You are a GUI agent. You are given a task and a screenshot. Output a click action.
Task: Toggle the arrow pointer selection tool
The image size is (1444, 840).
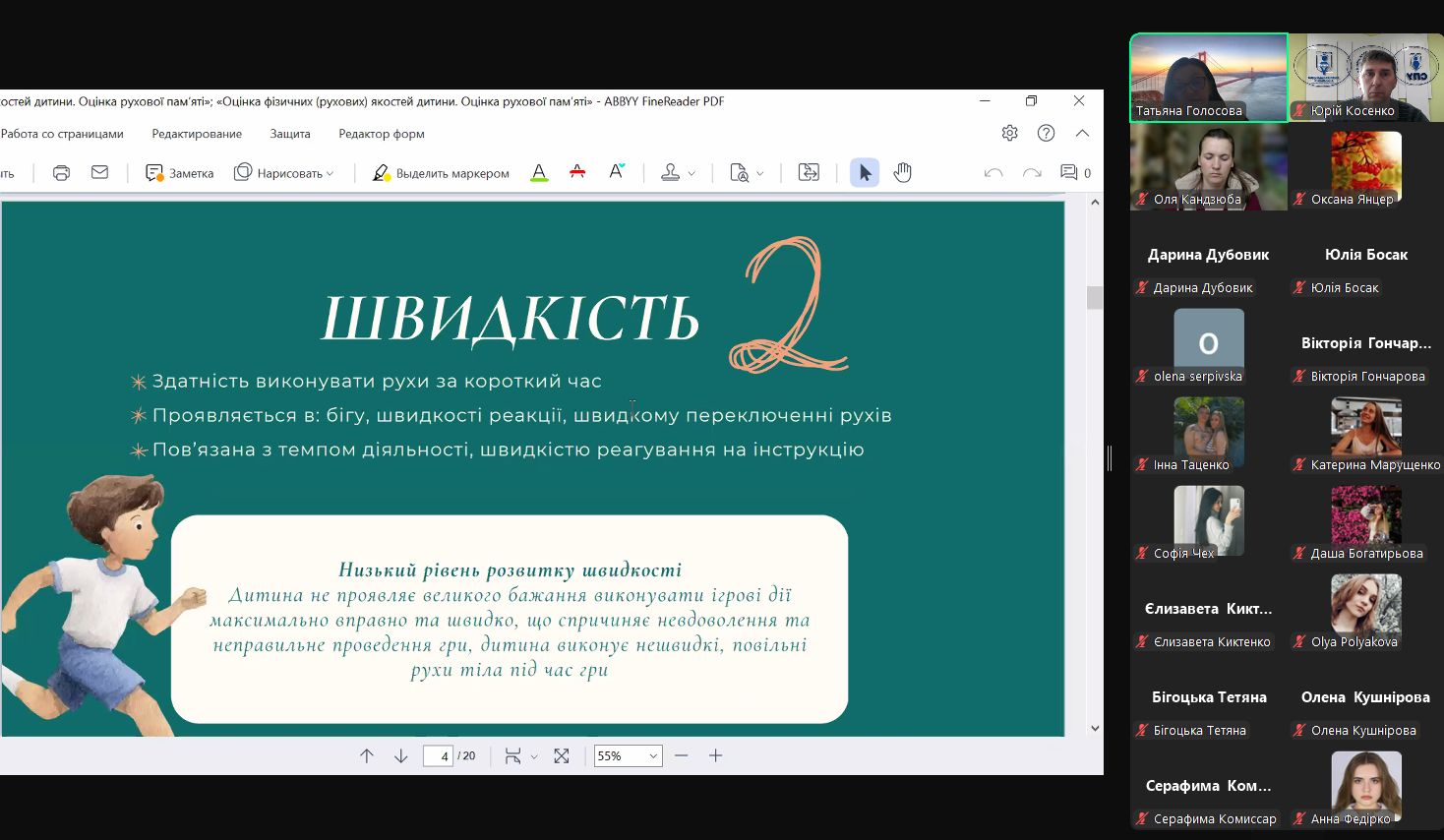pos(865,173)
